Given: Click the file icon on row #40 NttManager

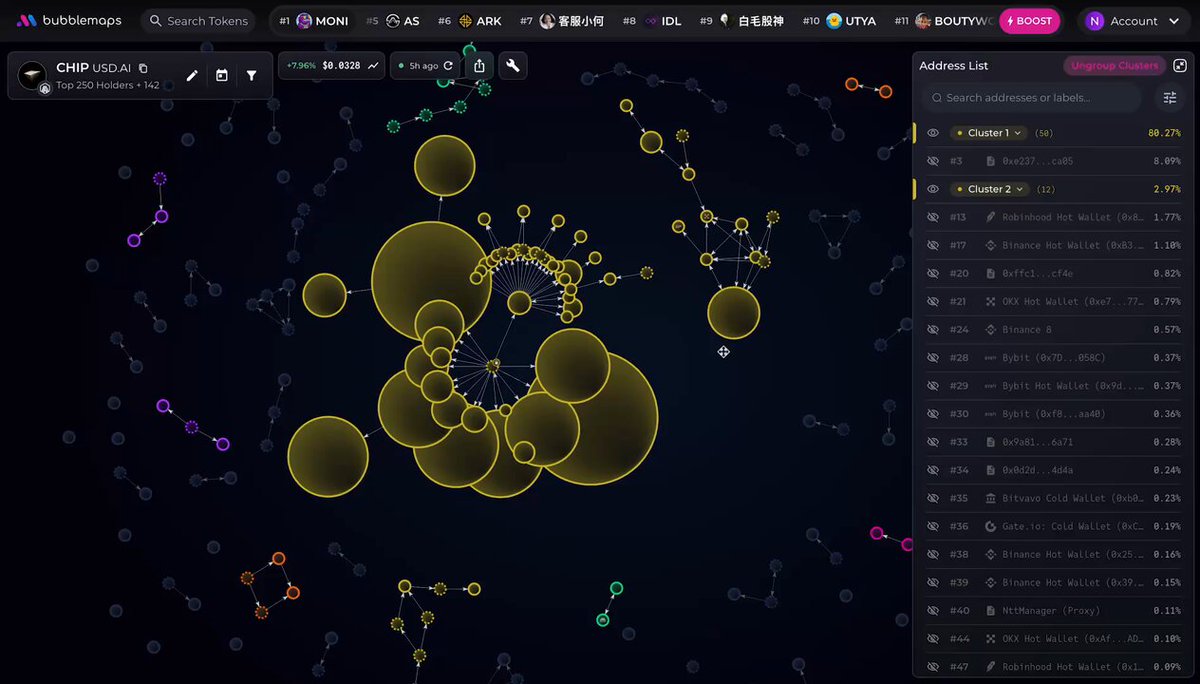Looking at the screenshot, I should point(990,610).
